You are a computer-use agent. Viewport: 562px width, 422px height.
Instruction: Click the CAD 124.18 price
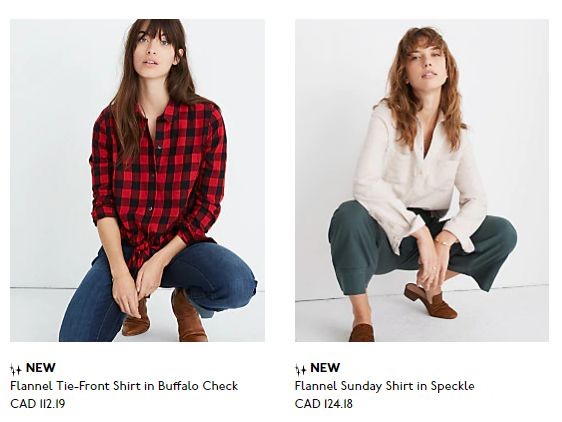pyautogui.click(x=324, y=404)
